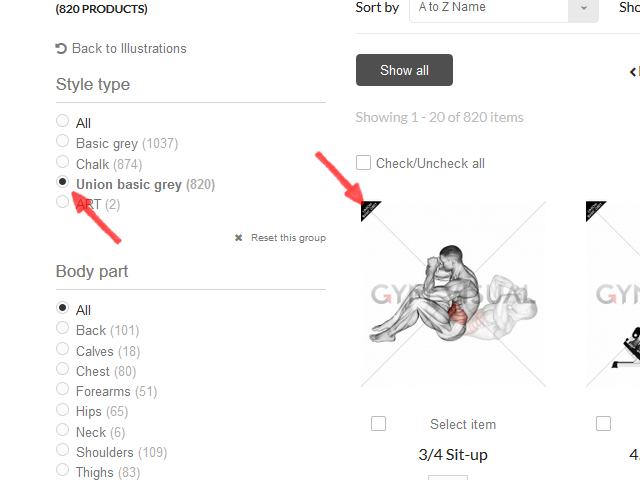
Task: Go Back to Illustrations link
Action: point(129,49)
